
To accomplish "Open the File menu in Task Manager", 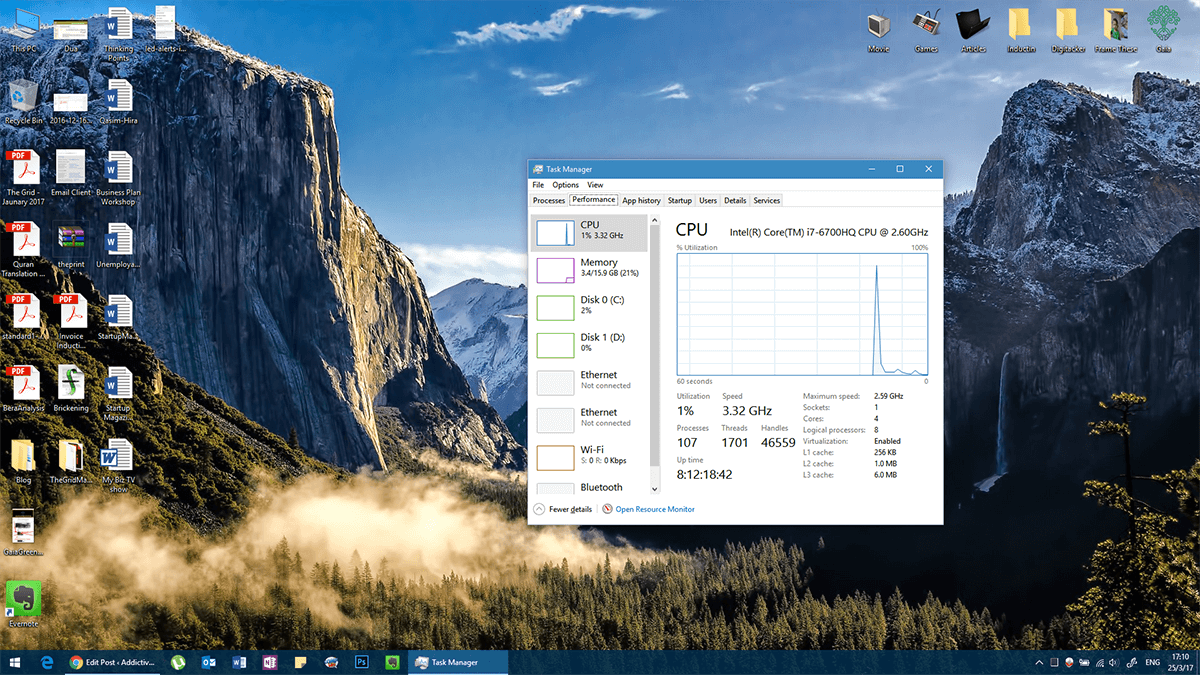I will coord(538,185).
